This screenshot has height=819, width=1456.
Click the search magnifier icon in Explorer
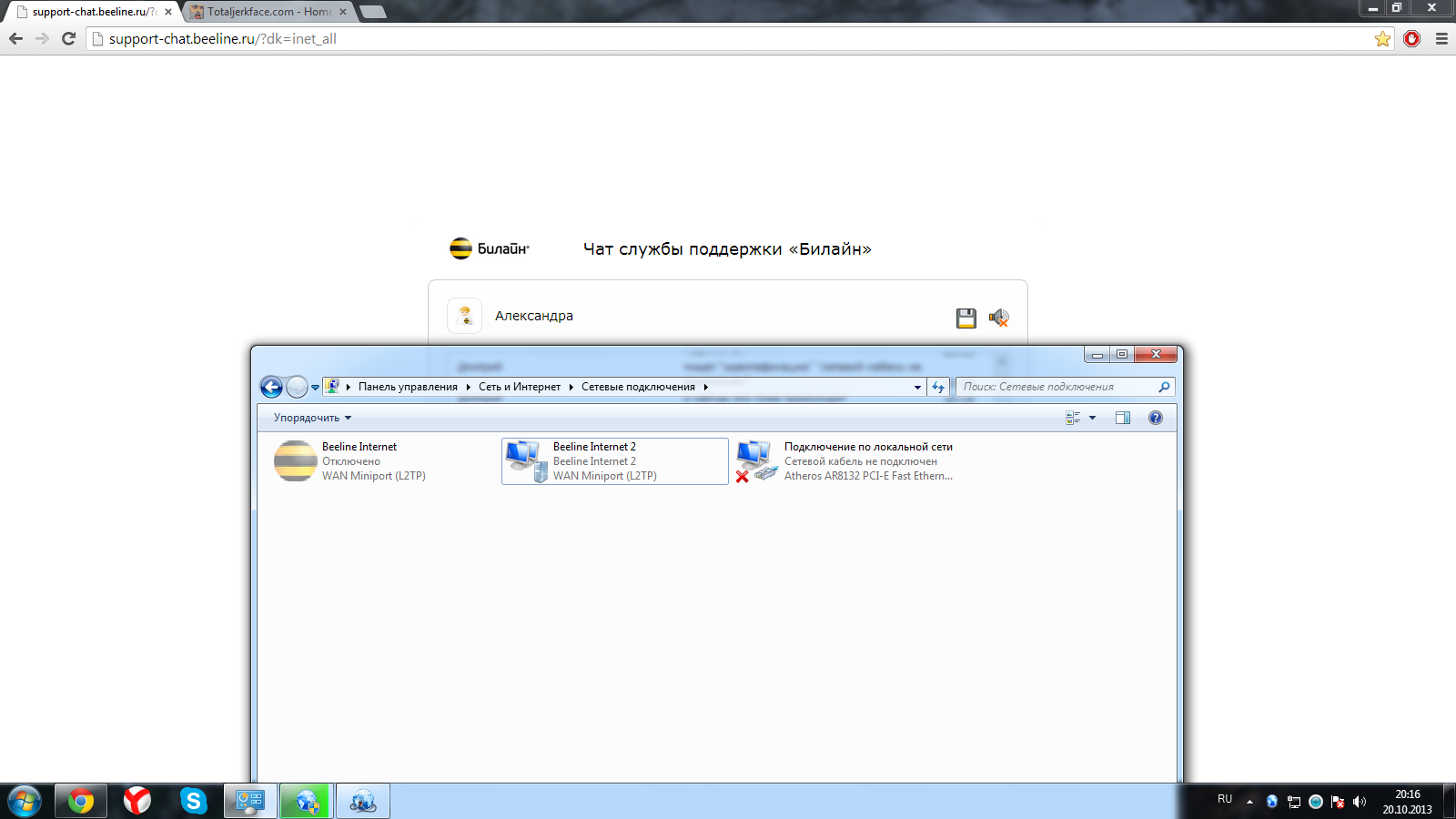coord(1164,387)
